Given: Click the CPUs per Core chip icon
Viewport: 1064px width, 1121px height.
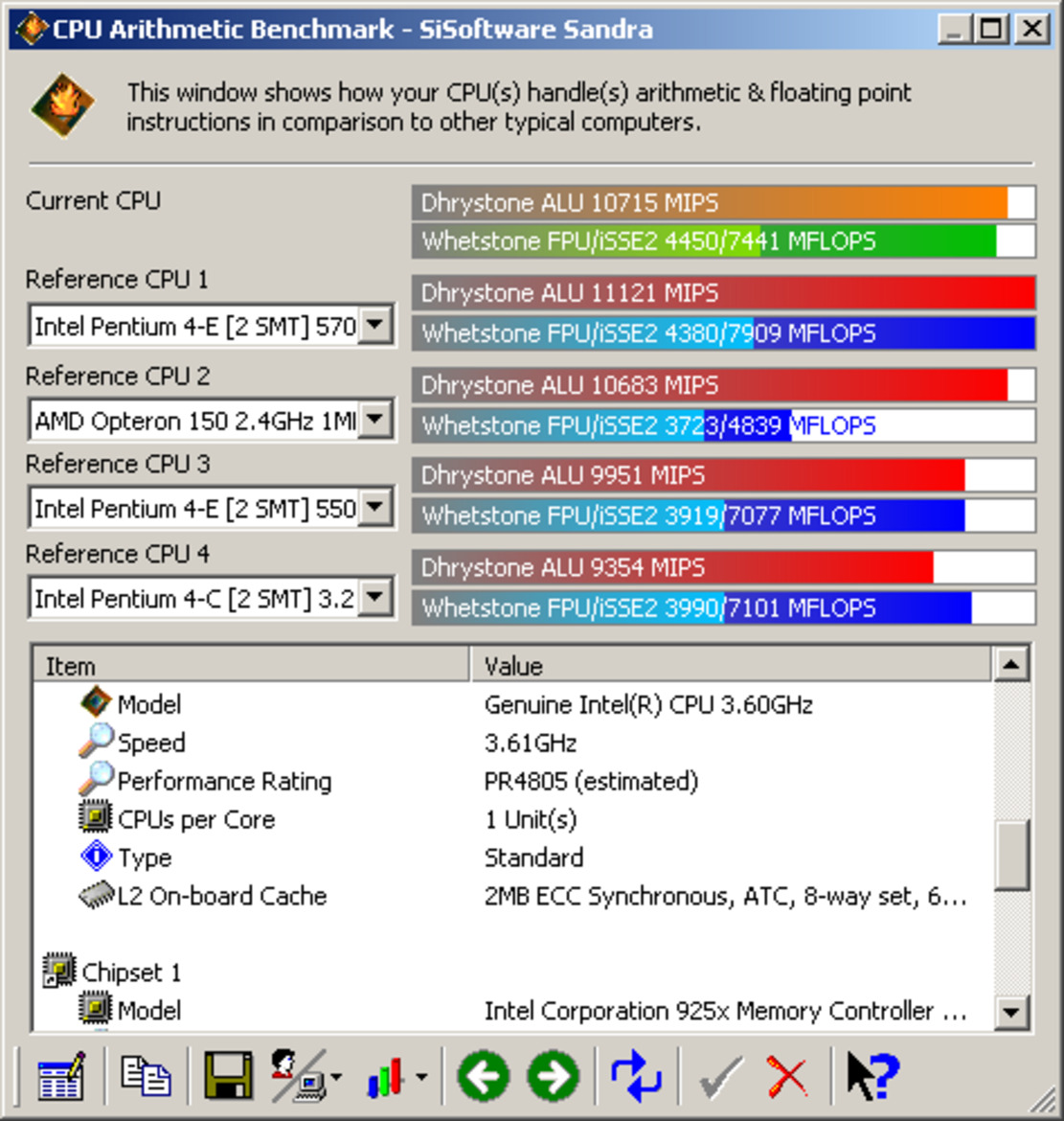Looking at the screenshot, I should tap(96, 817).
